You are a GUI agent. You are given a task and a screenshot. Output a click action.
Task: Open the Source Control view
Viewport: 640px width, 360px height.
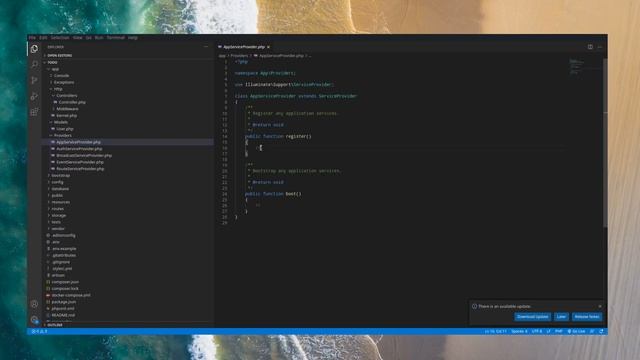click(x=34, y=80)
